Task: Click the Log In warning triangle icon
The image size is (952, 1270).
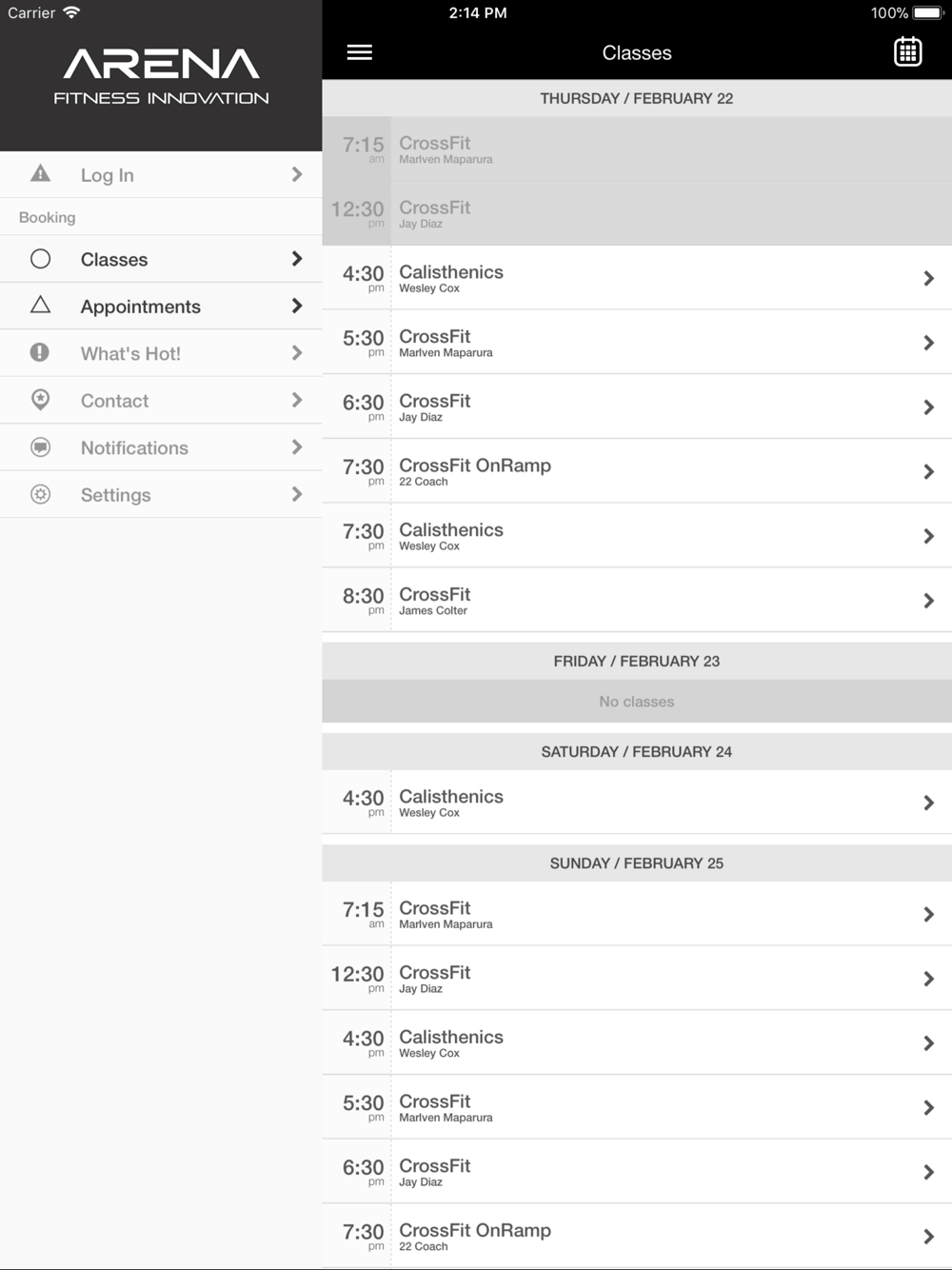Action: click(x=40, y=173)
